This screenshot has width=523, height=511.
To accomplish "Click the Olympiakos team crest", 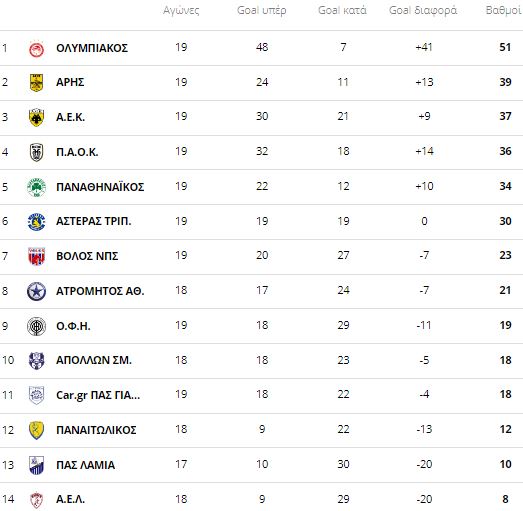I will (x=36, y=49).
